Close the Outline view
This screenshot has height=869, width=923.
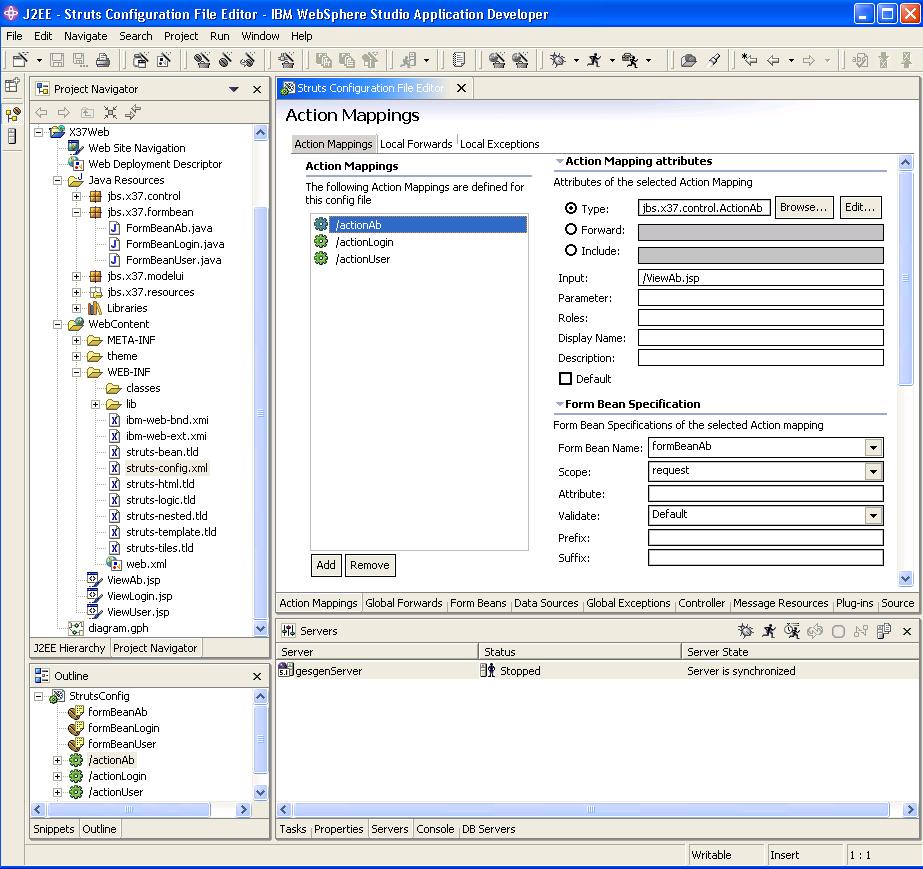pos(257,676)
